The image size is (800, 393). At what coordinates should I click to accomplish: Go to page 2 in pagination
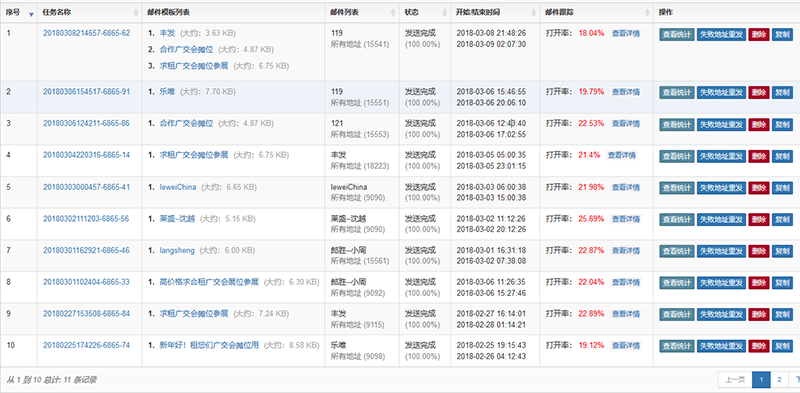coord(779,380)
